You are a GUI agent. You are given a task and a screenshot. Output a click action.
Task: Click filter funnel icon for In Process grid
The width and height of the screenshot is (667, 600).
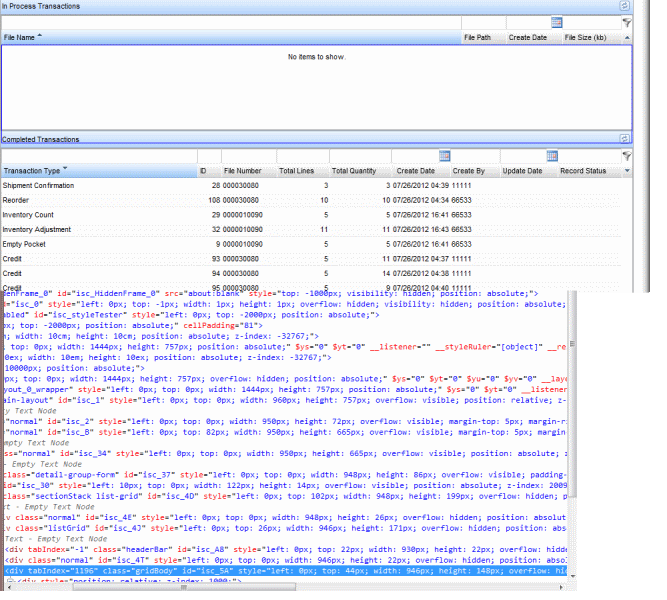click(x=626, y=22)
